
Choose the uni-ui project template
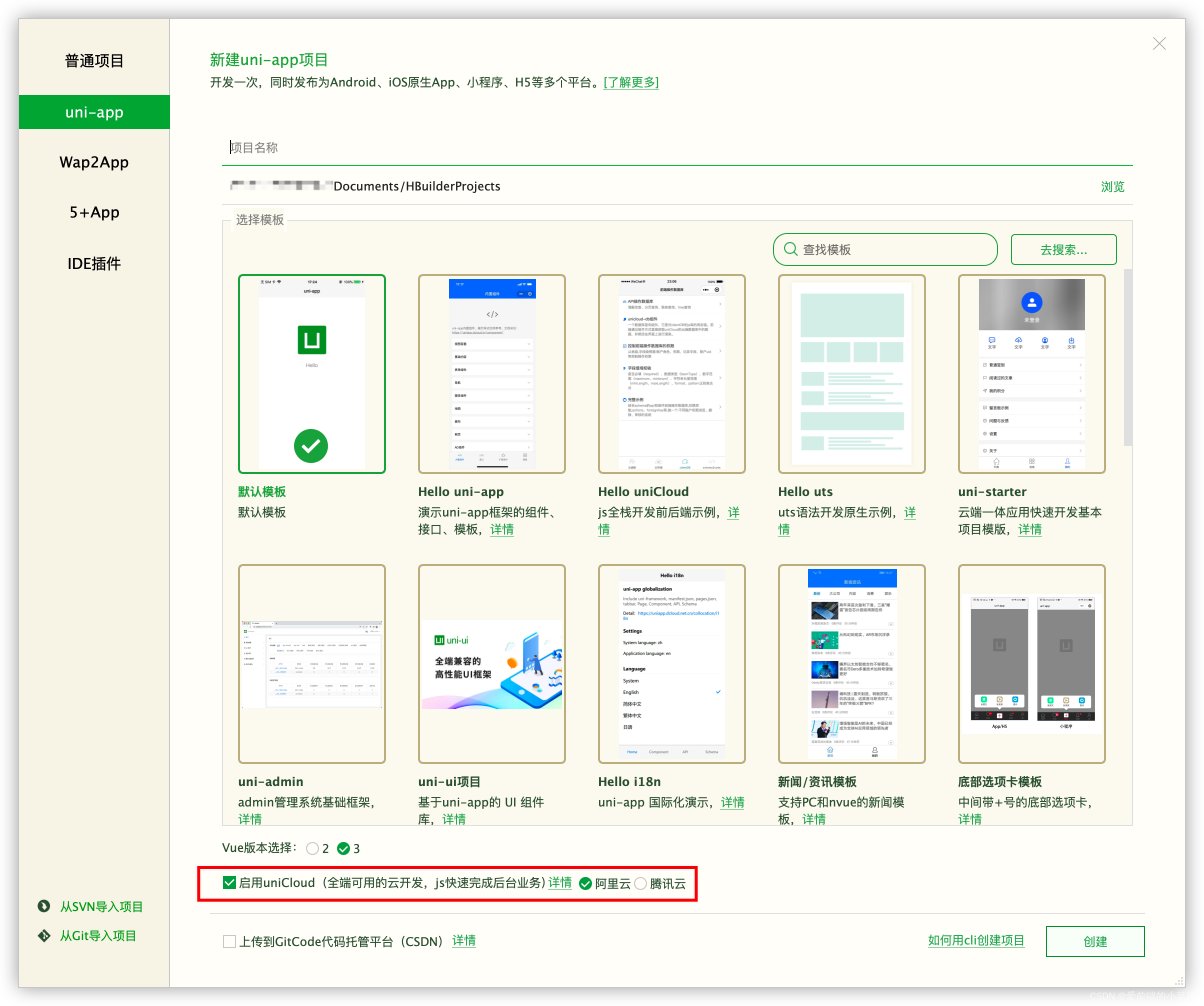coord(491,664)
